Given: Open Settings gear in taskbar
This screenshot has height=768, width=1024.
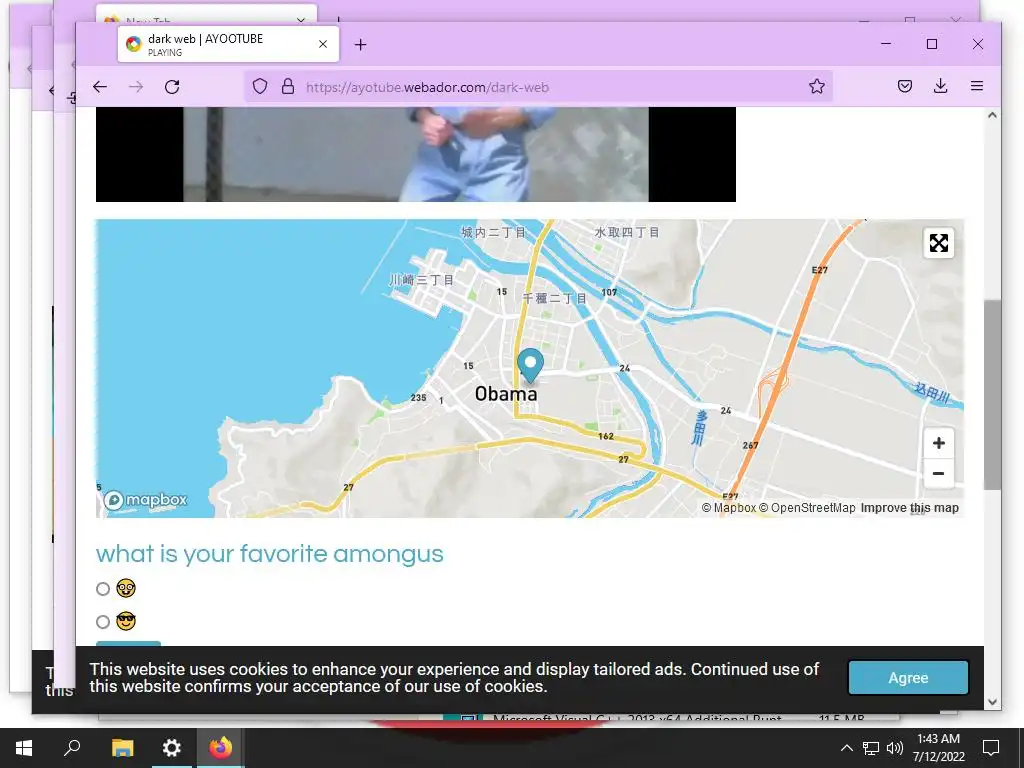Looking at the screenshot, I should (171, 748).
